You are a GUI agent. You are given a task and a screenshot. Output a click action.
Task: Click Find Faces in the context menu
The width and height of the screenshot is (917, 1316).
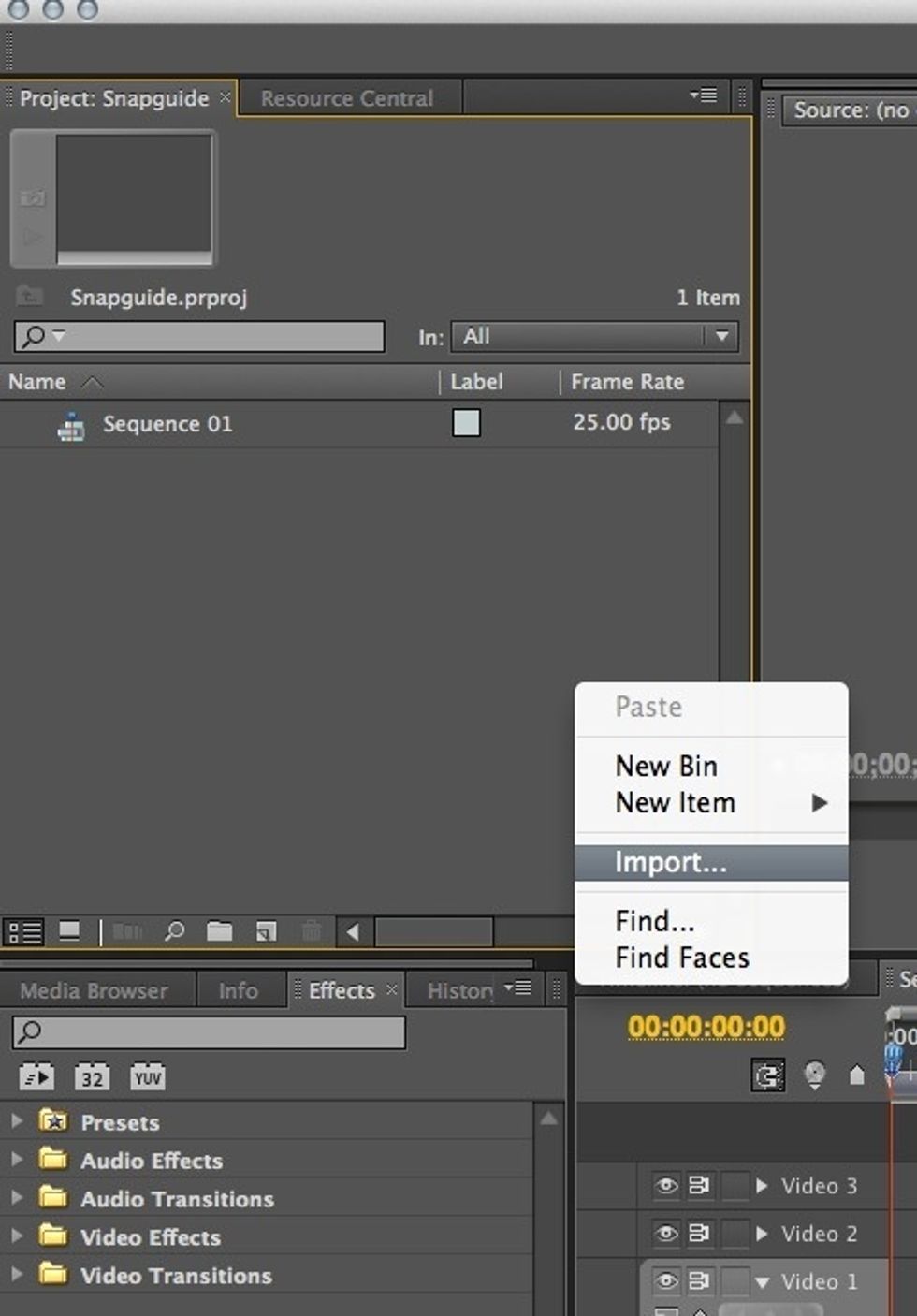coord(681,957)
